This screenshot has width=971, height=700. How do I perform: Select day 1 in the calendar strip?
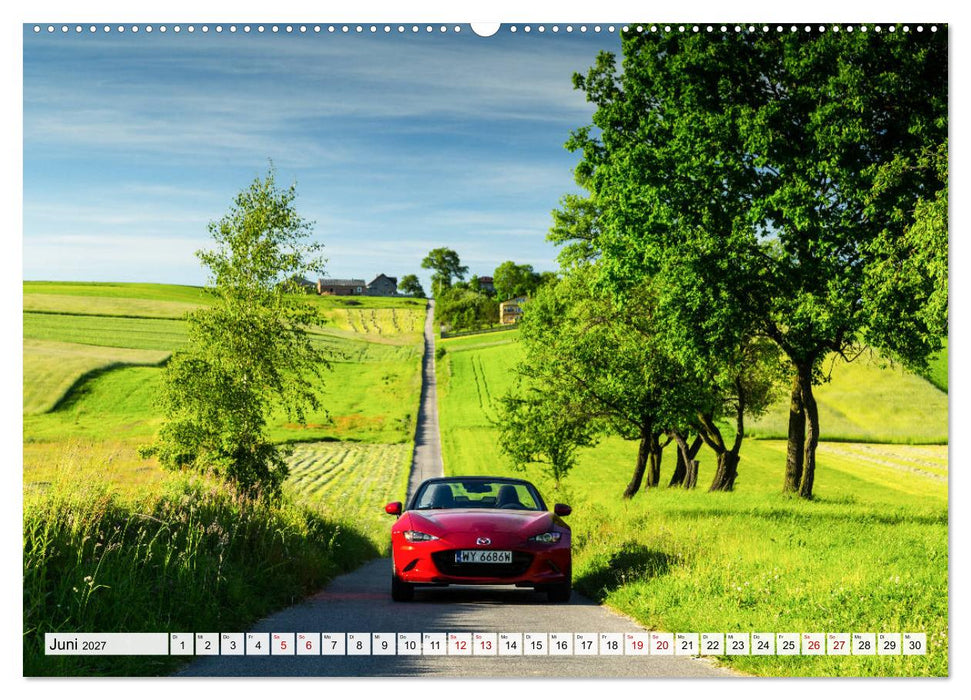coord(182,644)
